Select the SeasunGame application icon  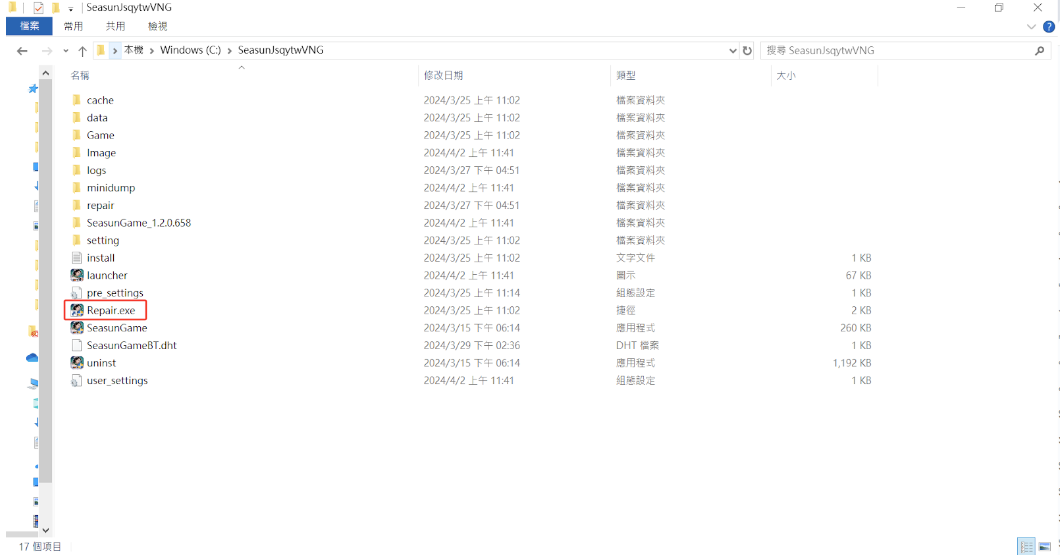(77, 328)
